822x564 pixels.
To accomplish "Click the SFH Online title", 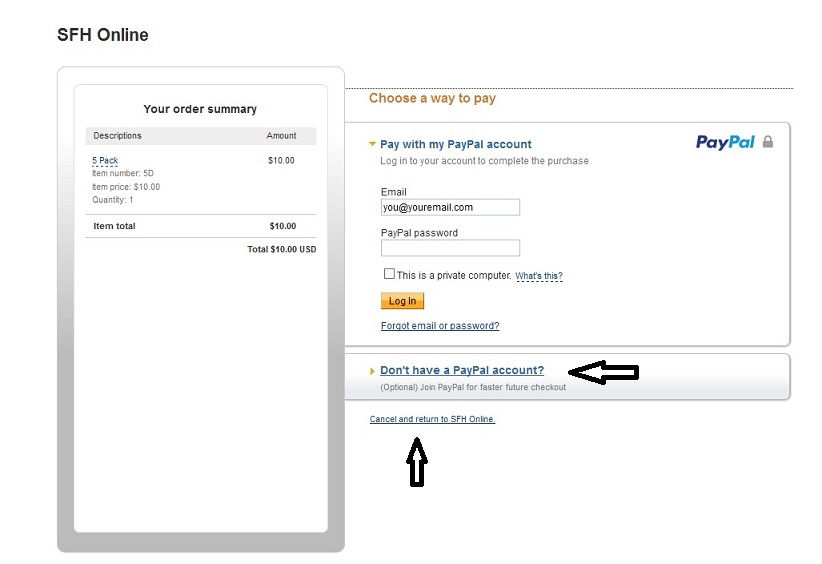I will click(x=103, y=35).
